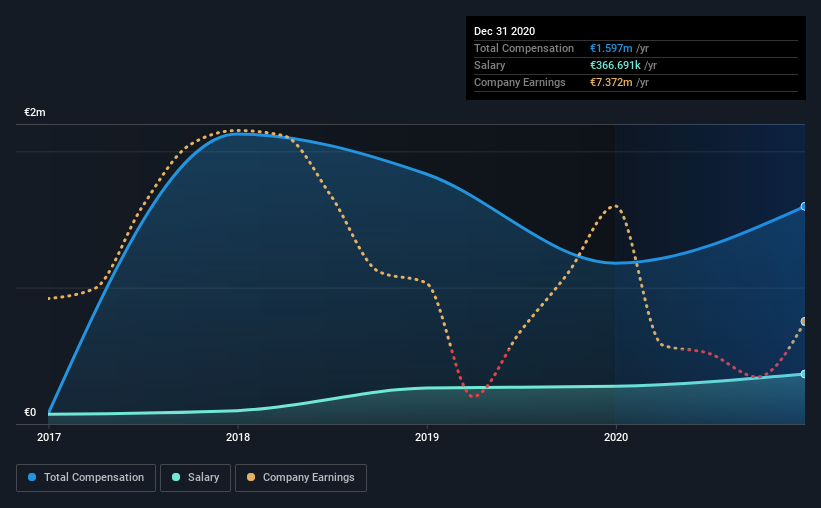Toggle the Company Earnings legend button
This screenshot has height=508, width=821.
point(301,478)
